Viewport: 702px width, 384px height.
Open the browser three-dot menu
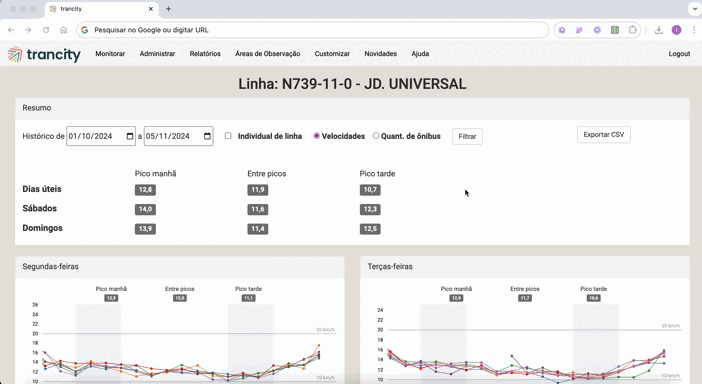(694, 30)
